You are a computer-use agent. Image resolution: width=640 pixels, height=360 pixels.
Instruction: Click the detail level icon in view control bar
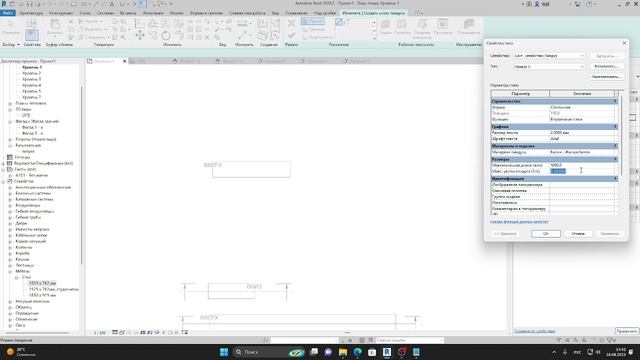click(x=115, y=333)
